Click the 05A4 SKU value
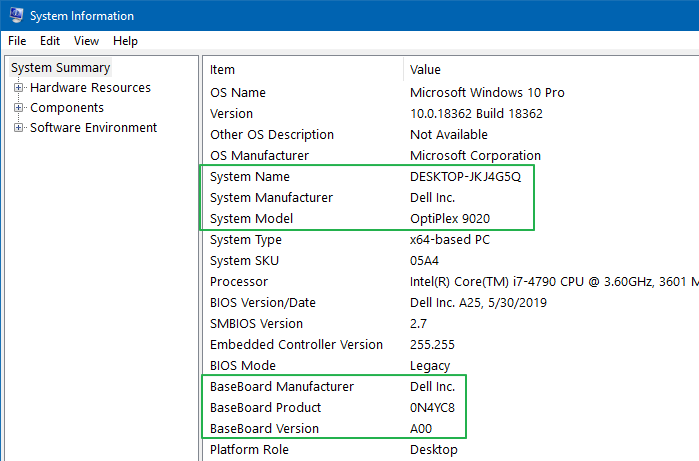699x461 pixels. pos(424,260)
